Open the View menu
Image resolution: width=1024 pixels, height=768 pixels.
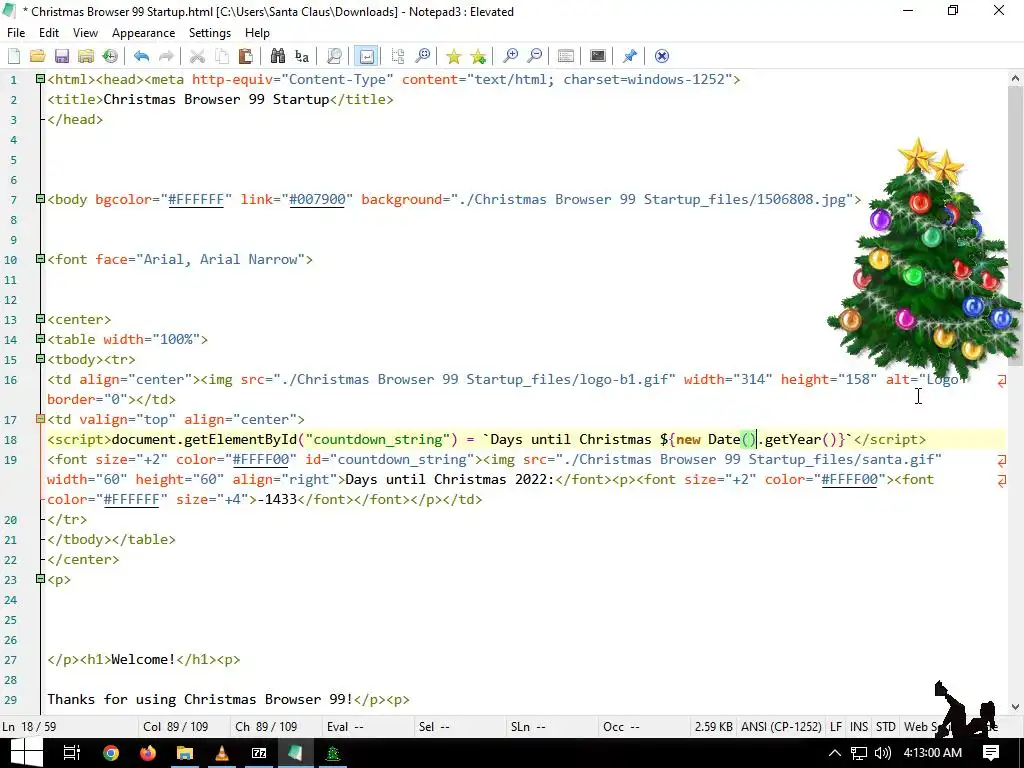point(85,33)
